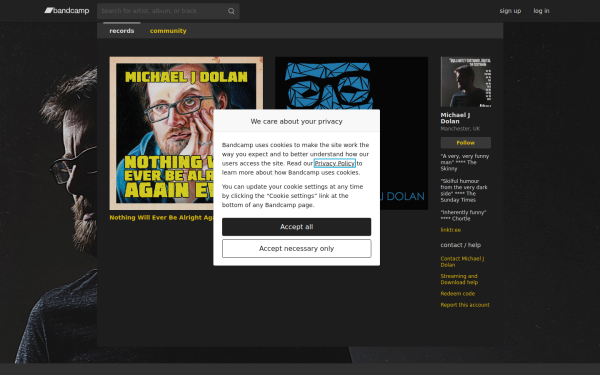Click the contact / help heading
This screenshot has width=600, height=375.
[x=461, y=245]
